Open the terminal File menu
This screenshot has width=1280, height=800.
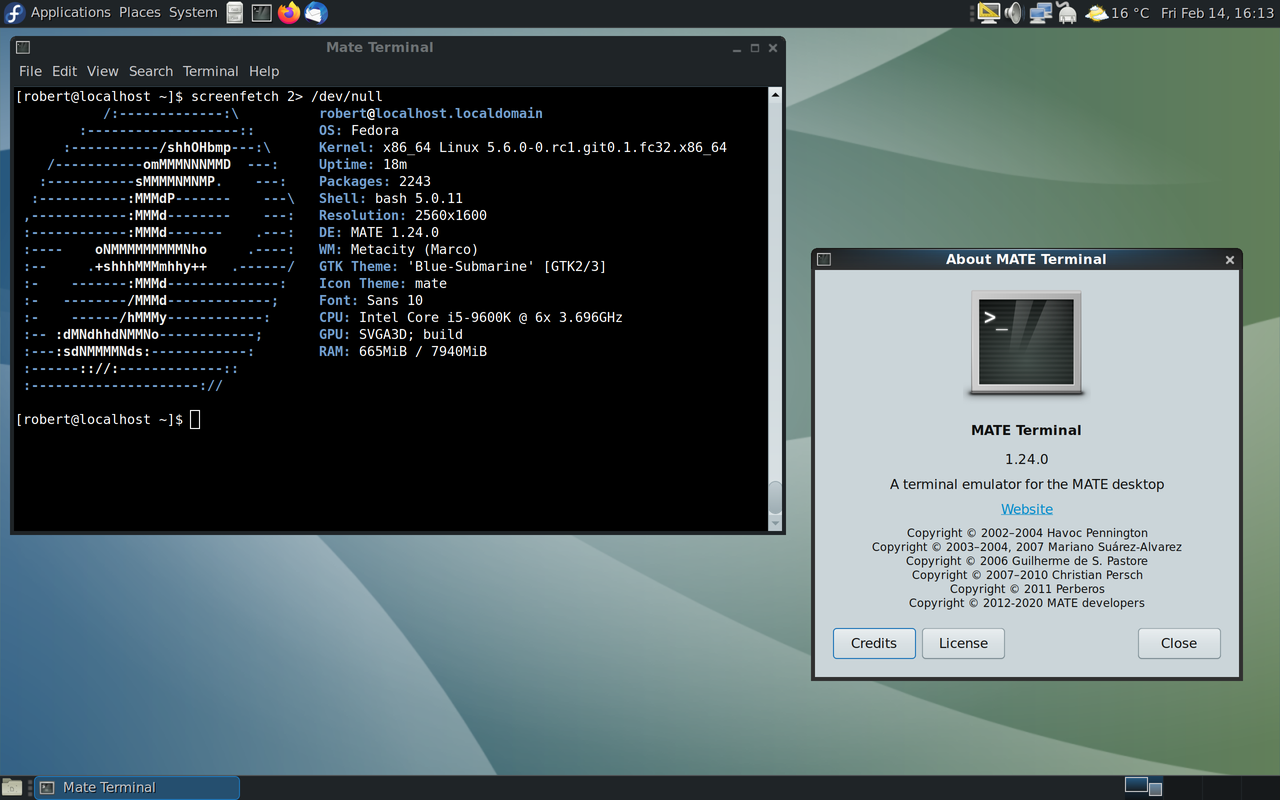[x=31, y=71]
